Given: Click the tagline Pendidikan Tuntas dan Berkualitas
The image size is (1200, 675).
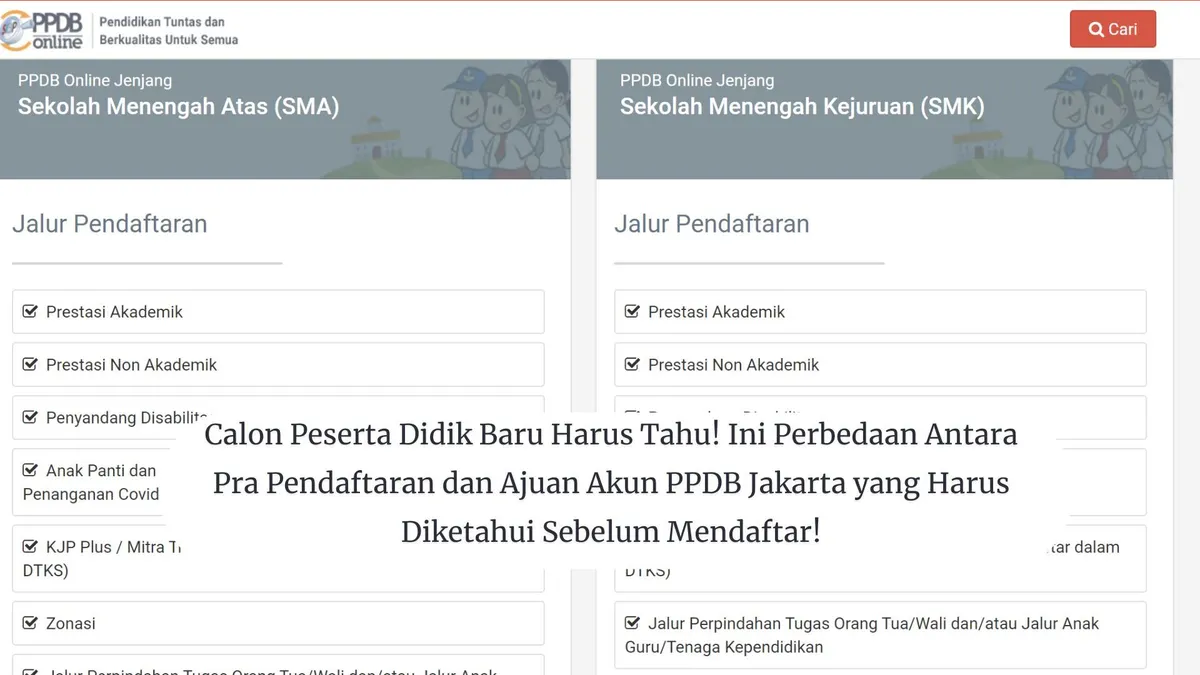Looking at the screenshot, I should [168, 31].
